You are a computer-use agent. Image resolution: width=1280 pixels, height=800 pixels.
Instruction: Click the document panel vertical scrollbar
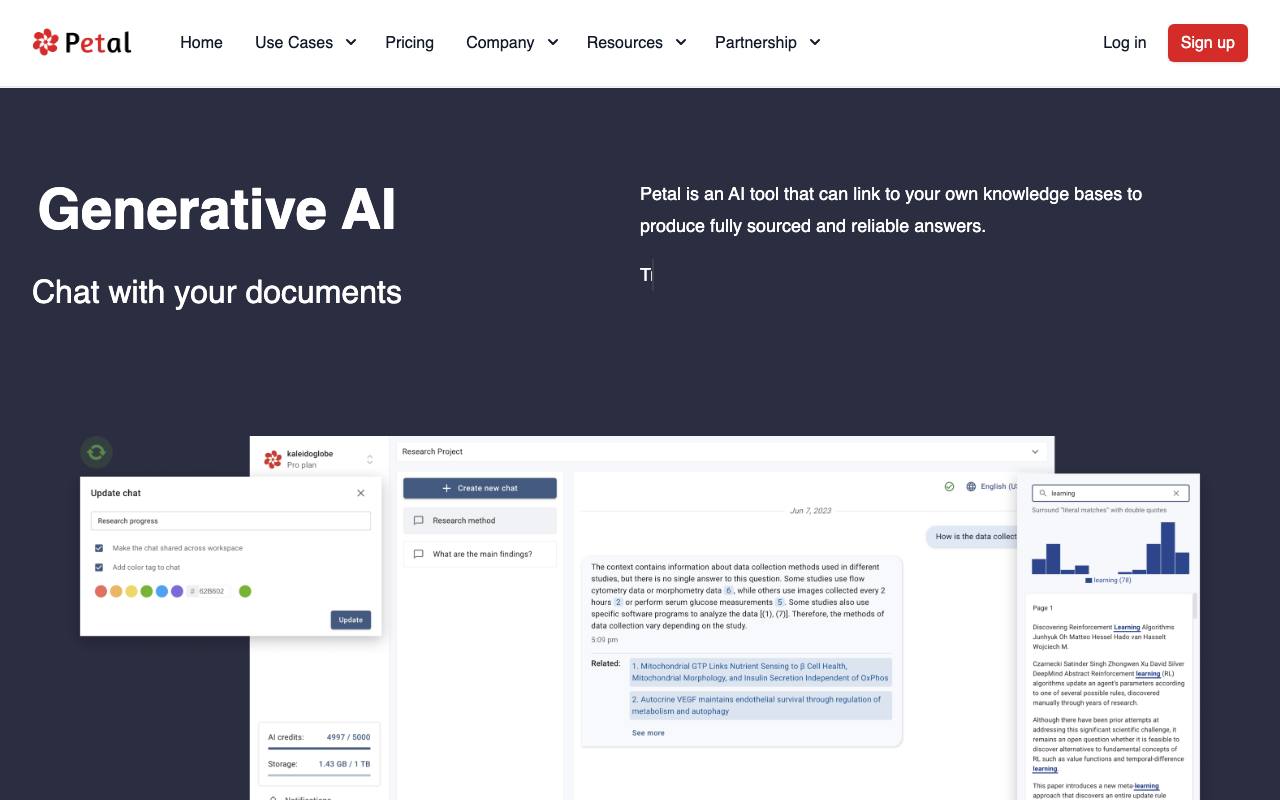[x=1194, y=606]
